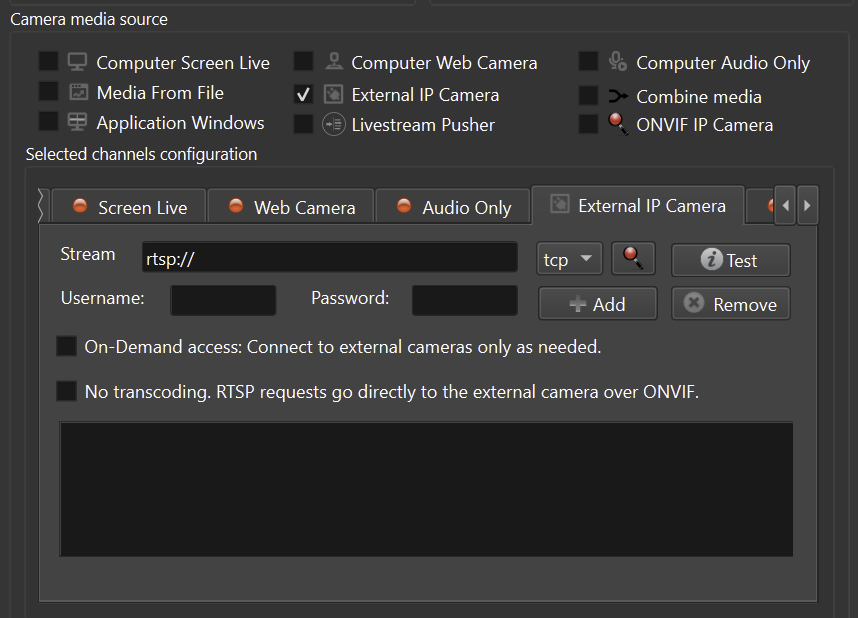Viewport: 858px width, 618px height.
Task: Open the tcp protocol dropdown
Action: [569, 259]
